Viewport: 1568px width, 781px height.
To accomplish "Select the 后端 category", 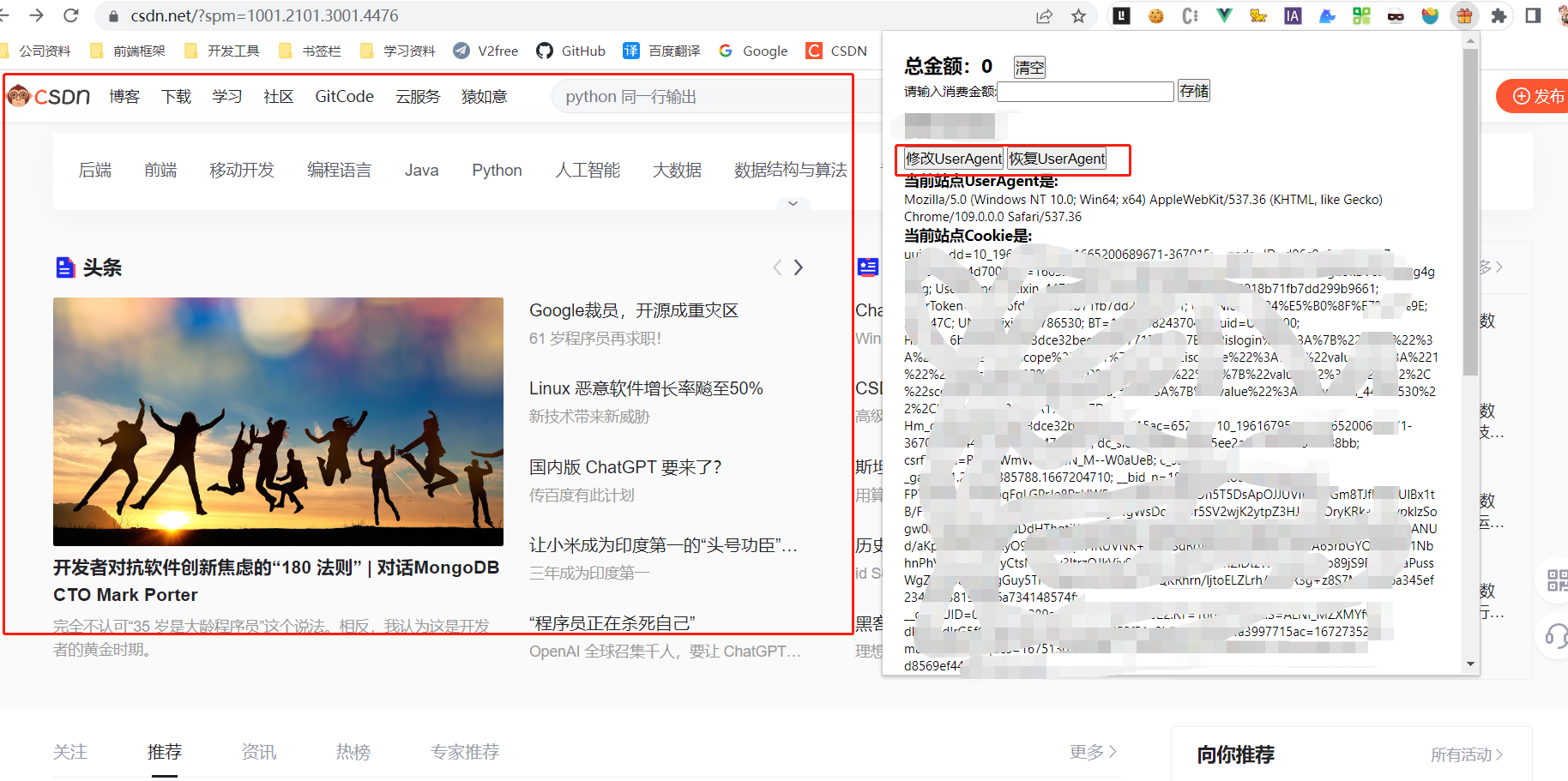I will tap(95, 170).
